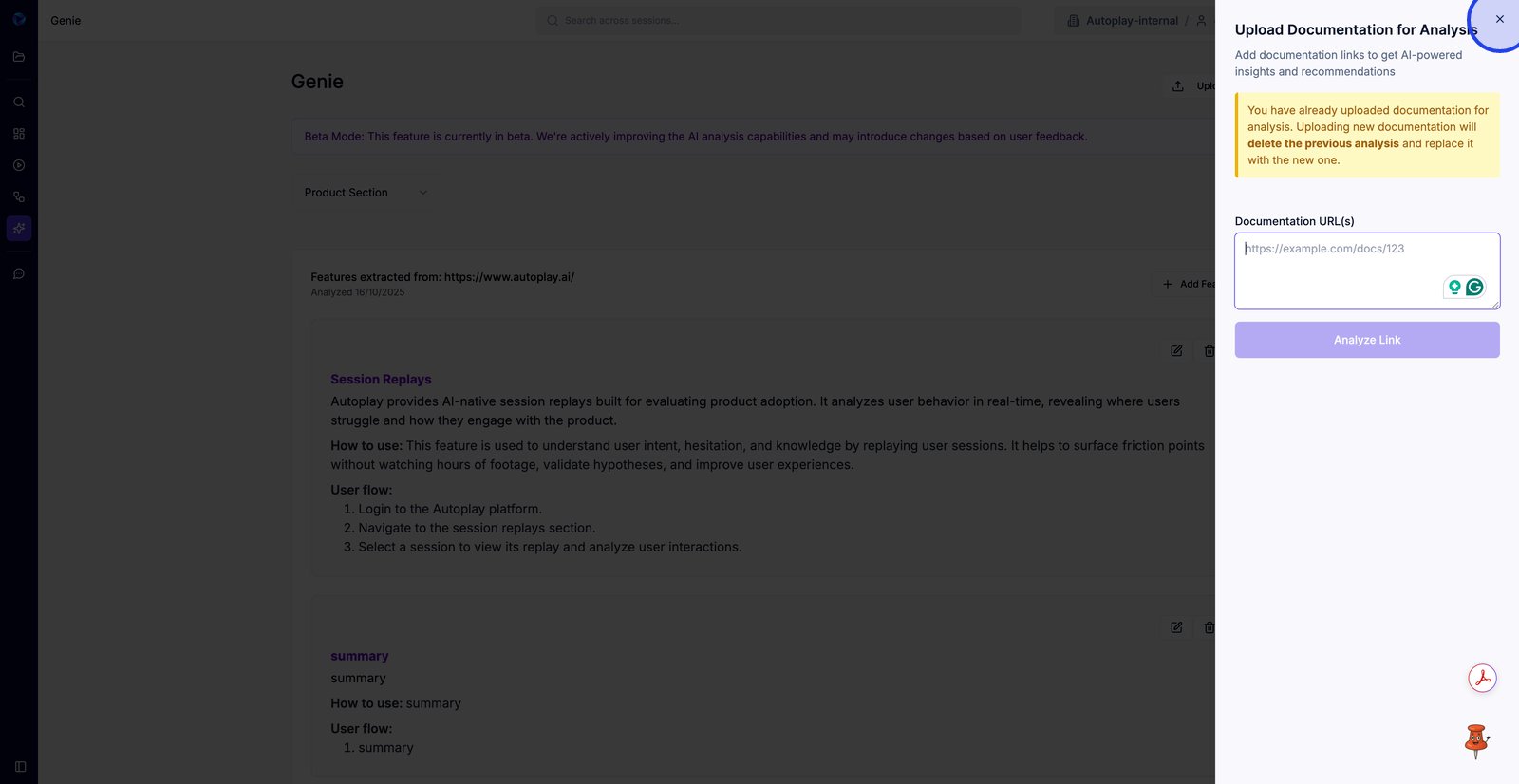Select the Genie sparkle icon in sidebar

[x=19, y=229]
